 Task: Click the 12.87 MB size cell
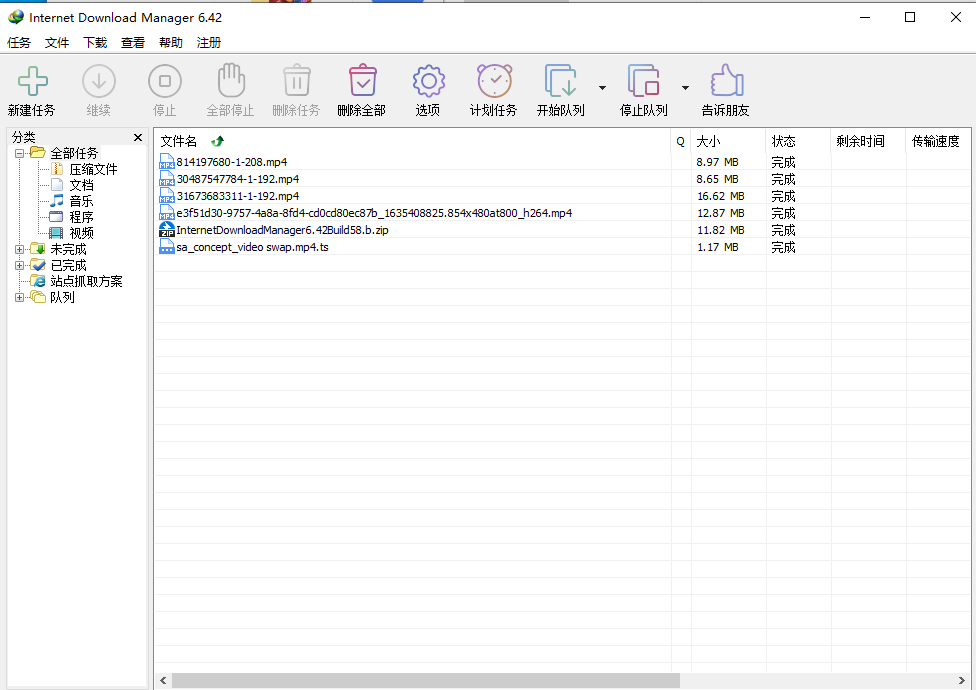coord(721,213)
